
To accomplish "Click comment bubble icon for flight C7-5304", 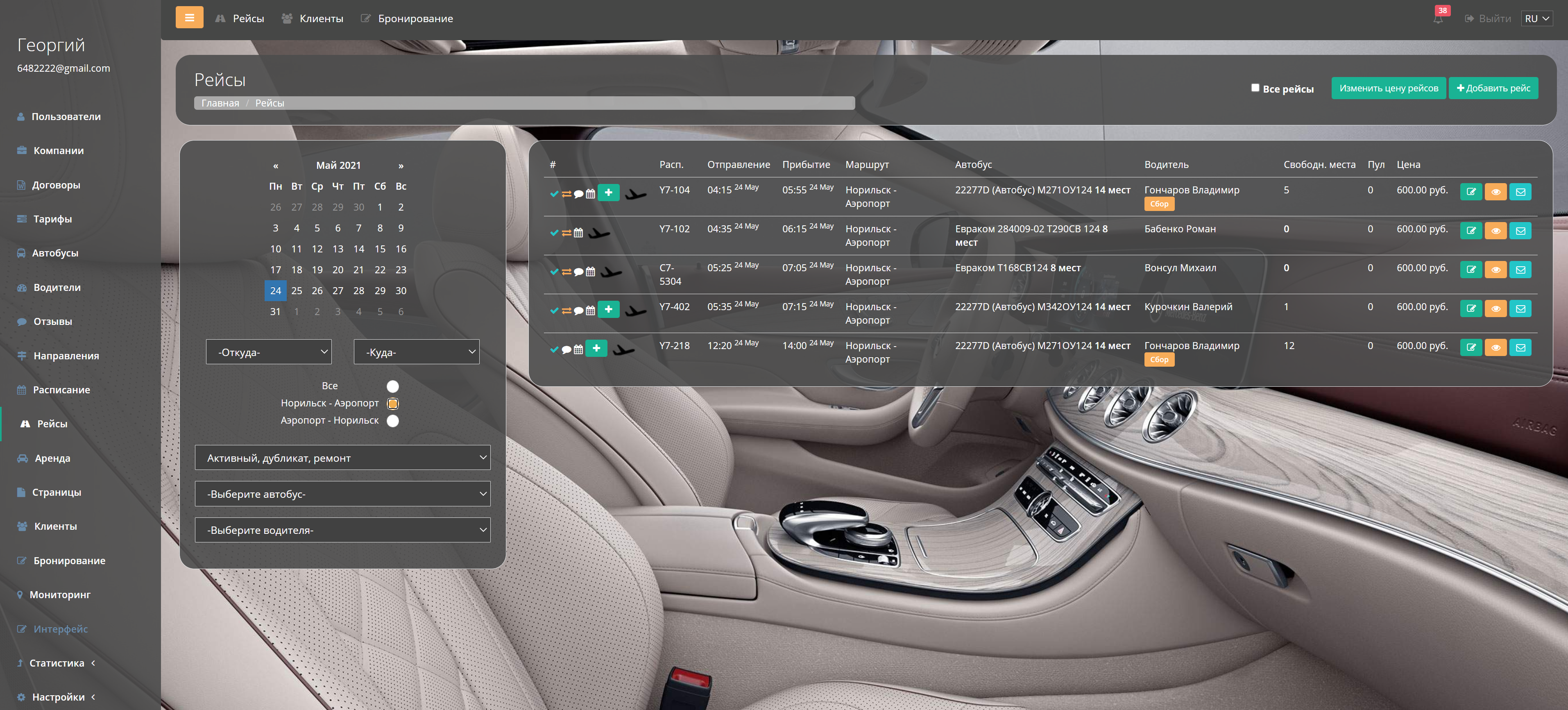I will pos(578,272).
